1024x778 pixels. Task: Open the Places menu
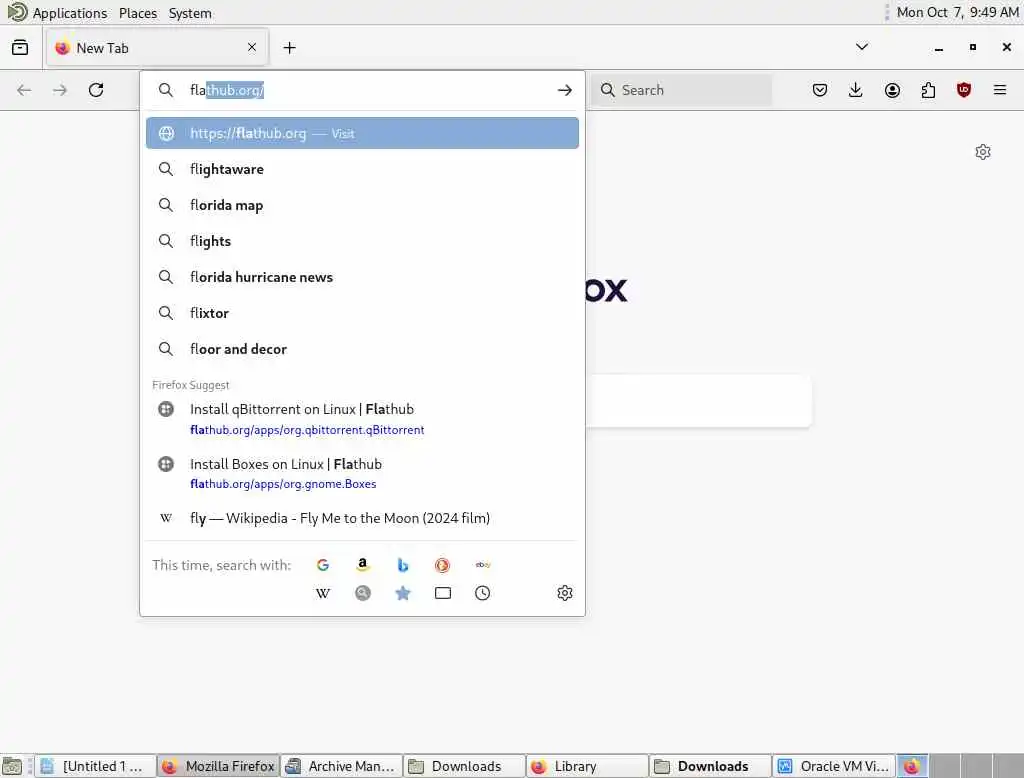tap(138, 13)
